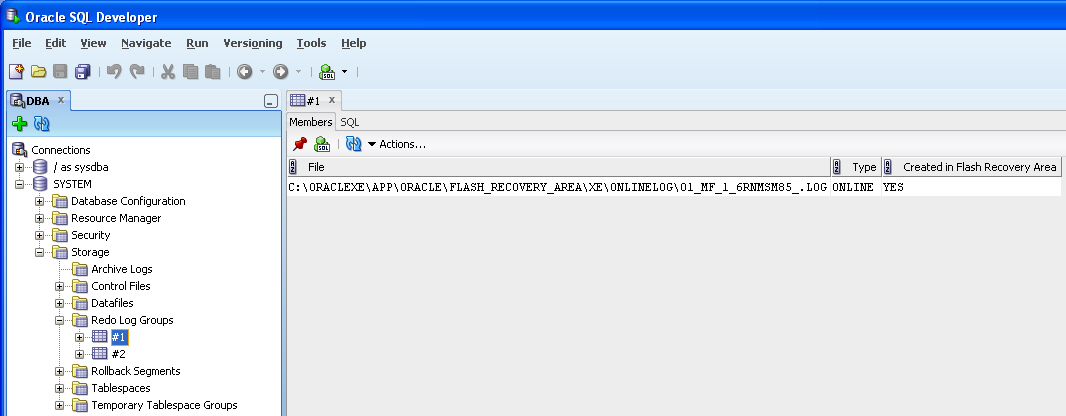
Task: Open the Versioning menu
Action: click(x=253, y=43)
